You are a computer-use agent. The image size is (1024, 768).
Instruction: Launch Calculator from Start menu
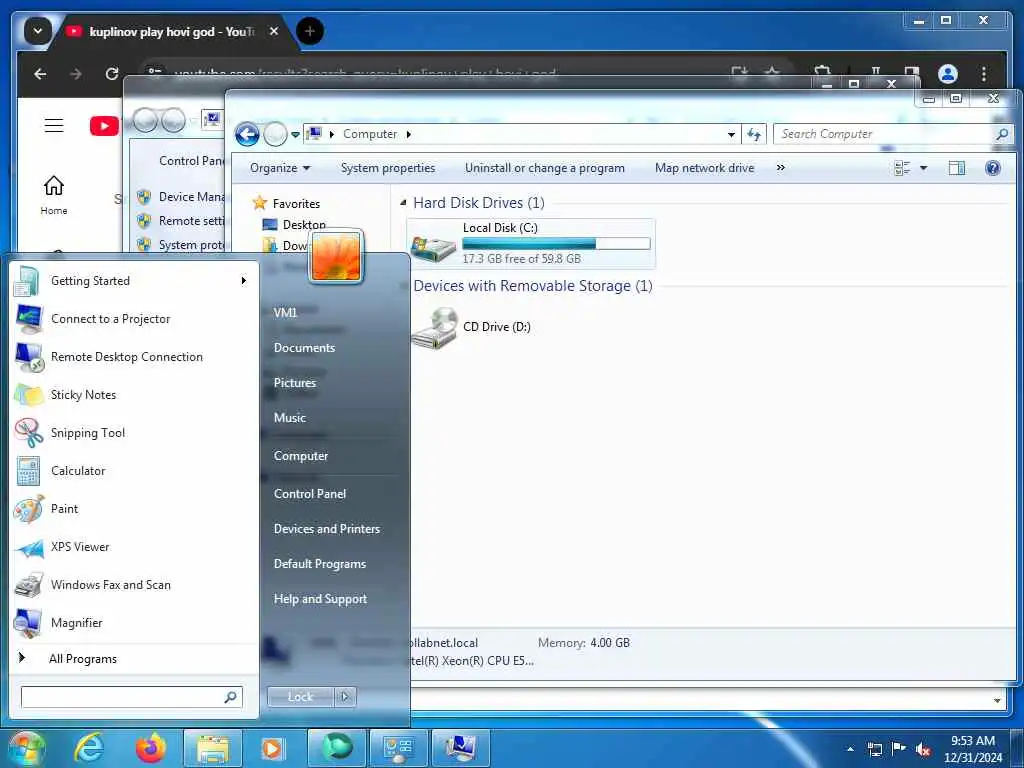134,471
